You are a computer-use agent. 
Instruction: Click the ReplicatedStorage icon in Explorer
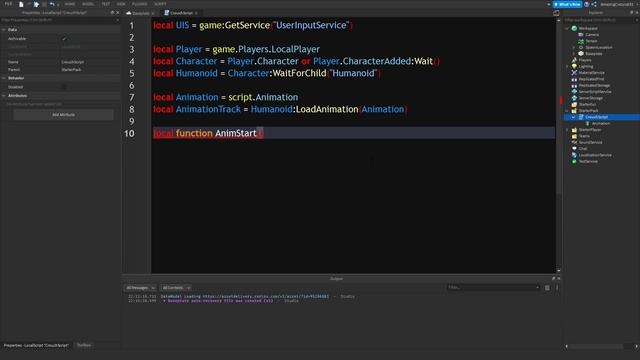(x=574, y=85)
